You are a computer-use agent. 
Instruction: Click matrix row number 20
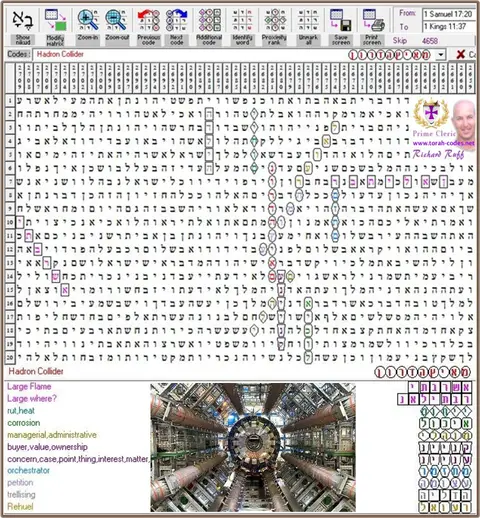tap(10, 357)
